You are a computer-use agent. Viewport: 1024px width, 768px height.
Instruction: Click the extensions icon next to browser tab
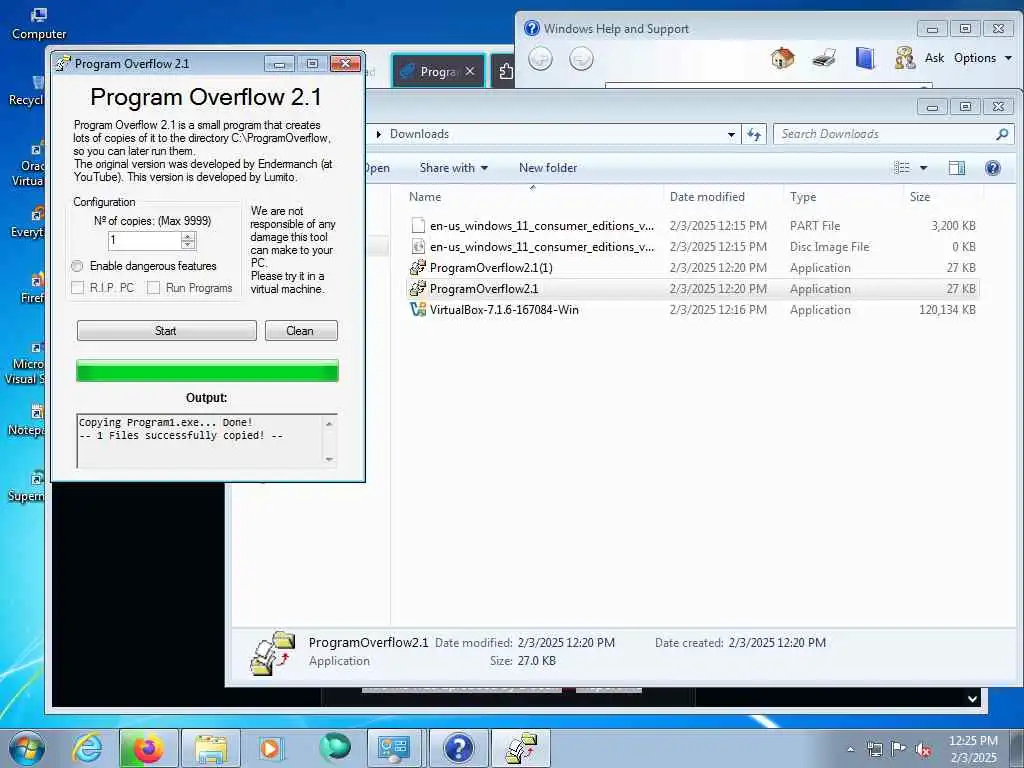point(506,71)
